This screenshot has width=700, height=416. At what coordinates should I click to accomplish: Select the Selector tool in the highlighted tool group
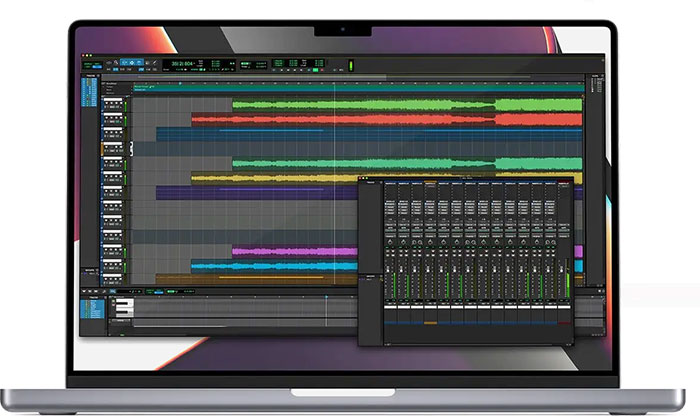[x=132, y=62]
